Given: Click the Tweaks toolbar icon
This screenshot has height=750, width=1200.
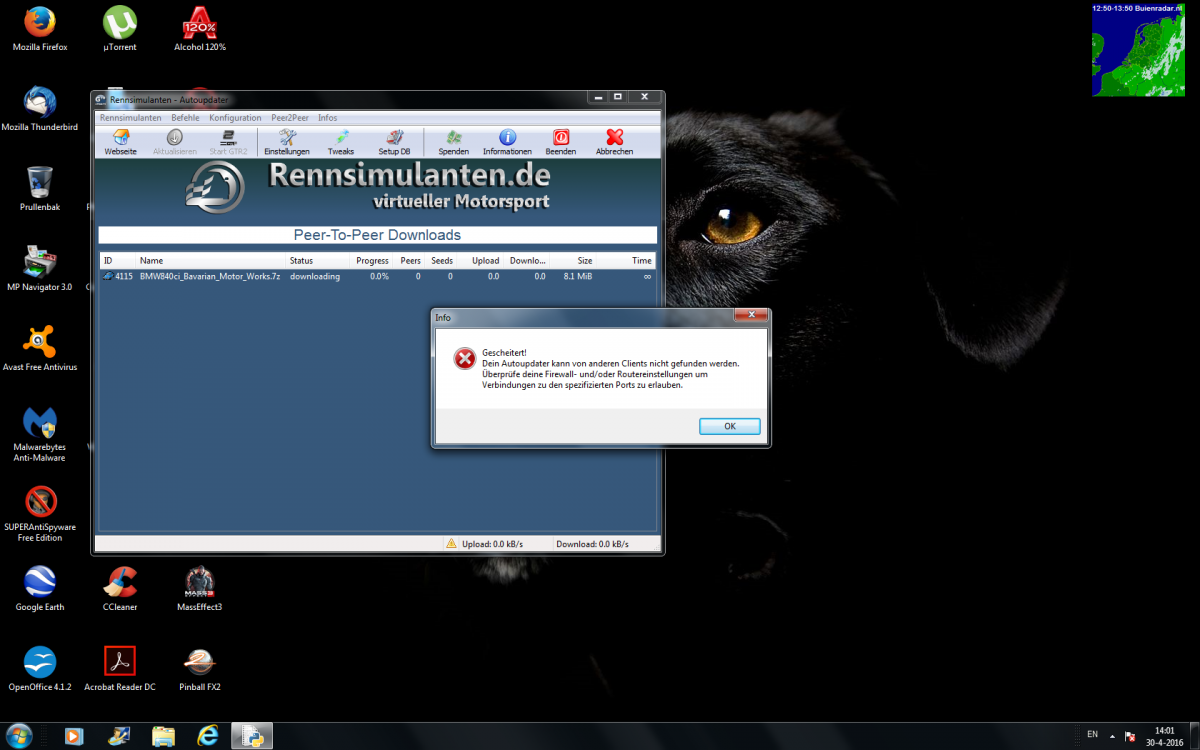Looking at the screenshot, I should coord(341,142).
